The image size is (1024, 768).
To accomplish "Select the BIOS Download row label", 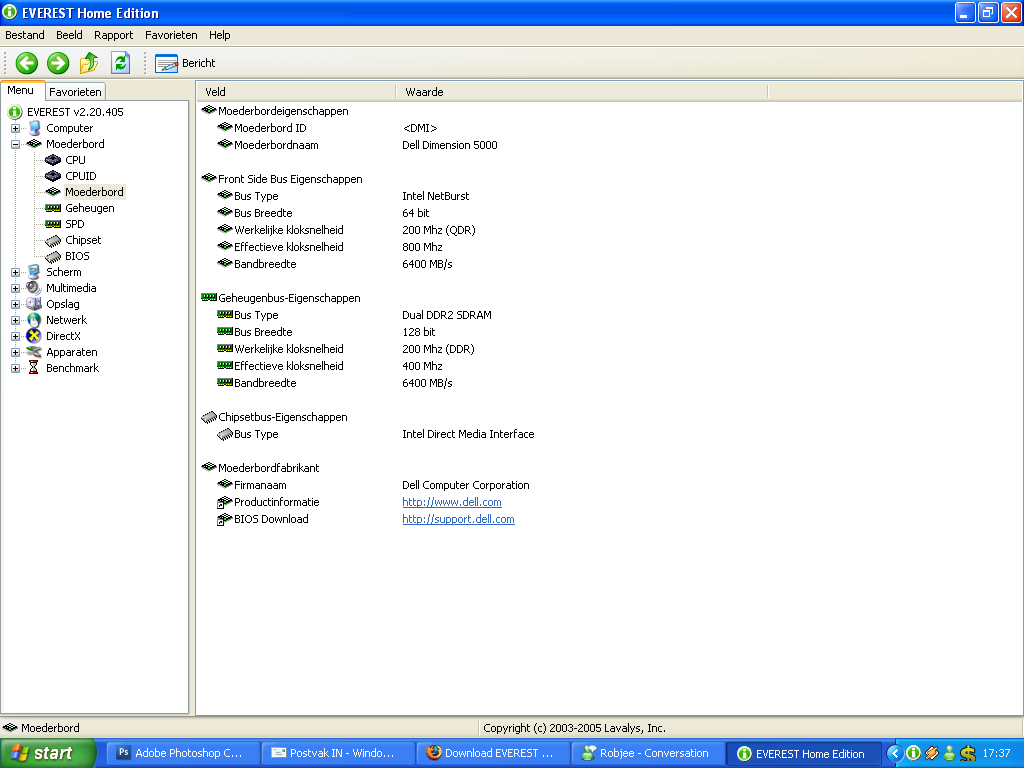I will pos(271,519).
